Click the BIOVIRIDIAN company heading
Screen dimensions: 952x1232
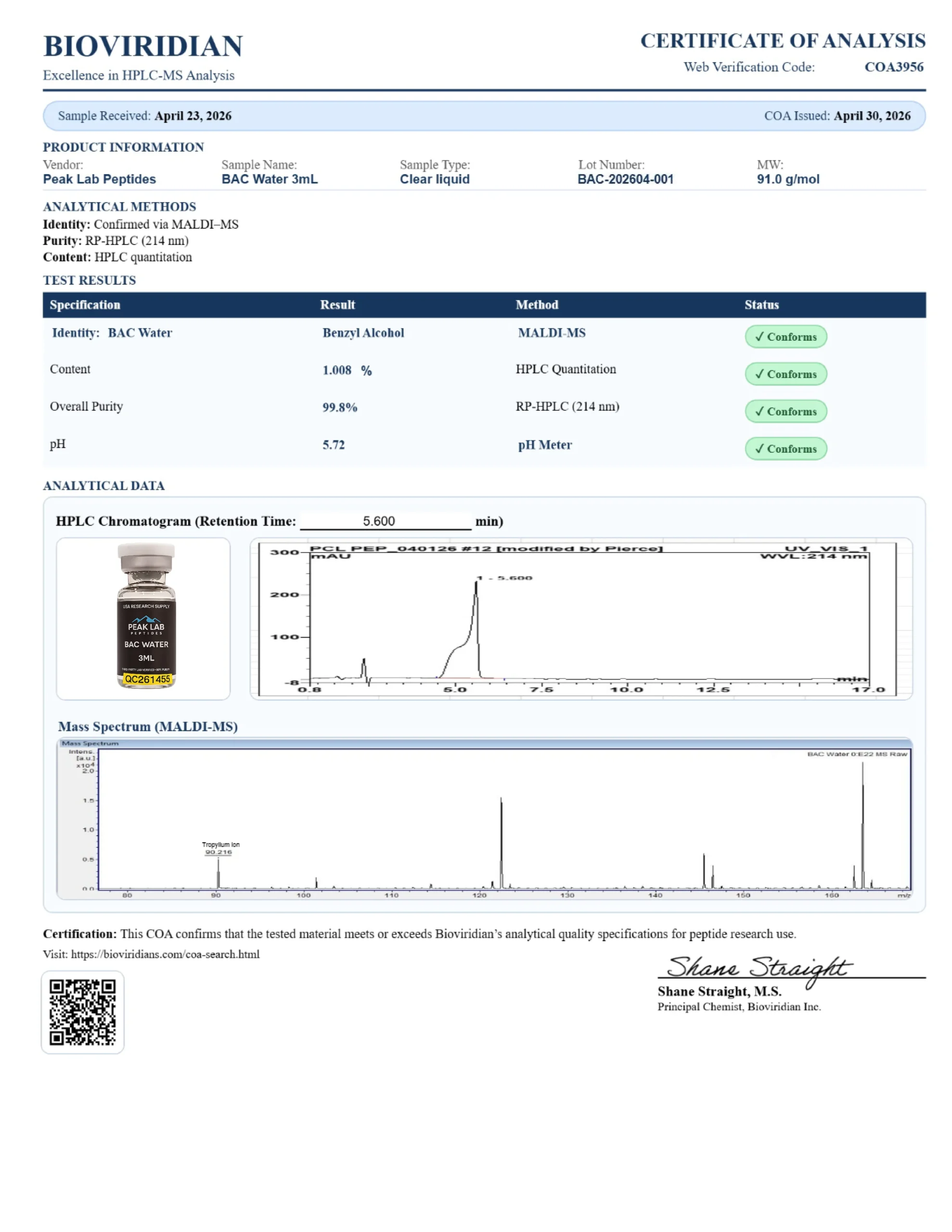(143, 46)
